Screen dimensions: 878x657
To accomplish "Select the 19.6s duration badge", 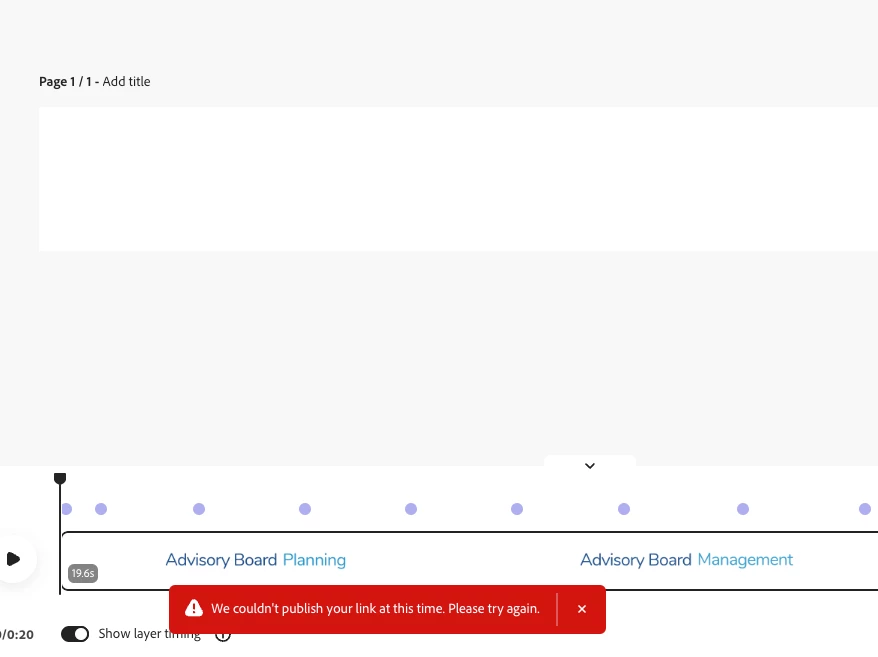I will point(83,573).
